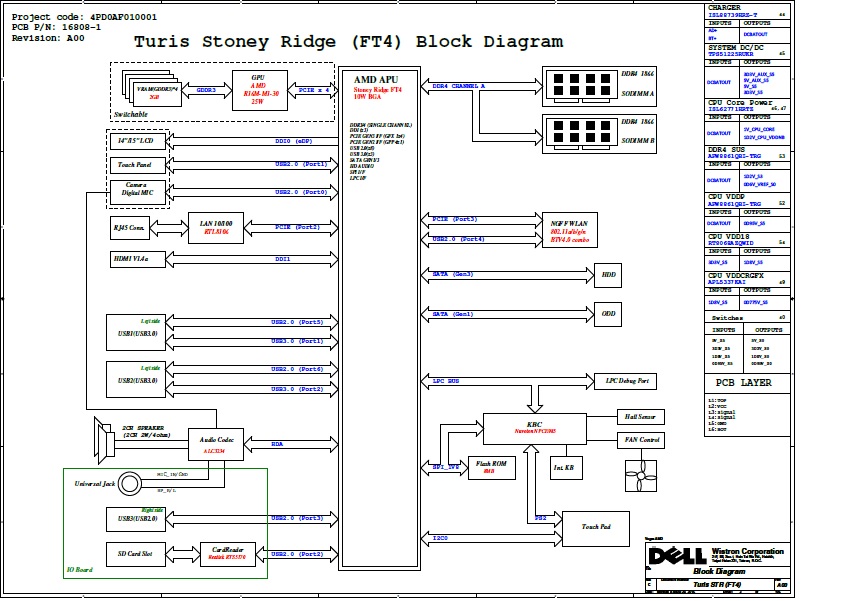Click the PCIE (Port2) bus label
The height and width of the screenshot is (601, 851).
297,227
